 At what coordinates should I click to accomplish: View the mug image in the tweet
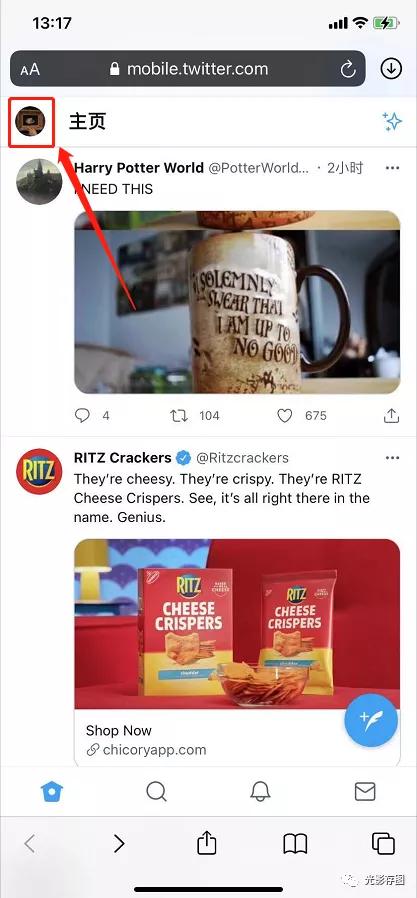237,302
